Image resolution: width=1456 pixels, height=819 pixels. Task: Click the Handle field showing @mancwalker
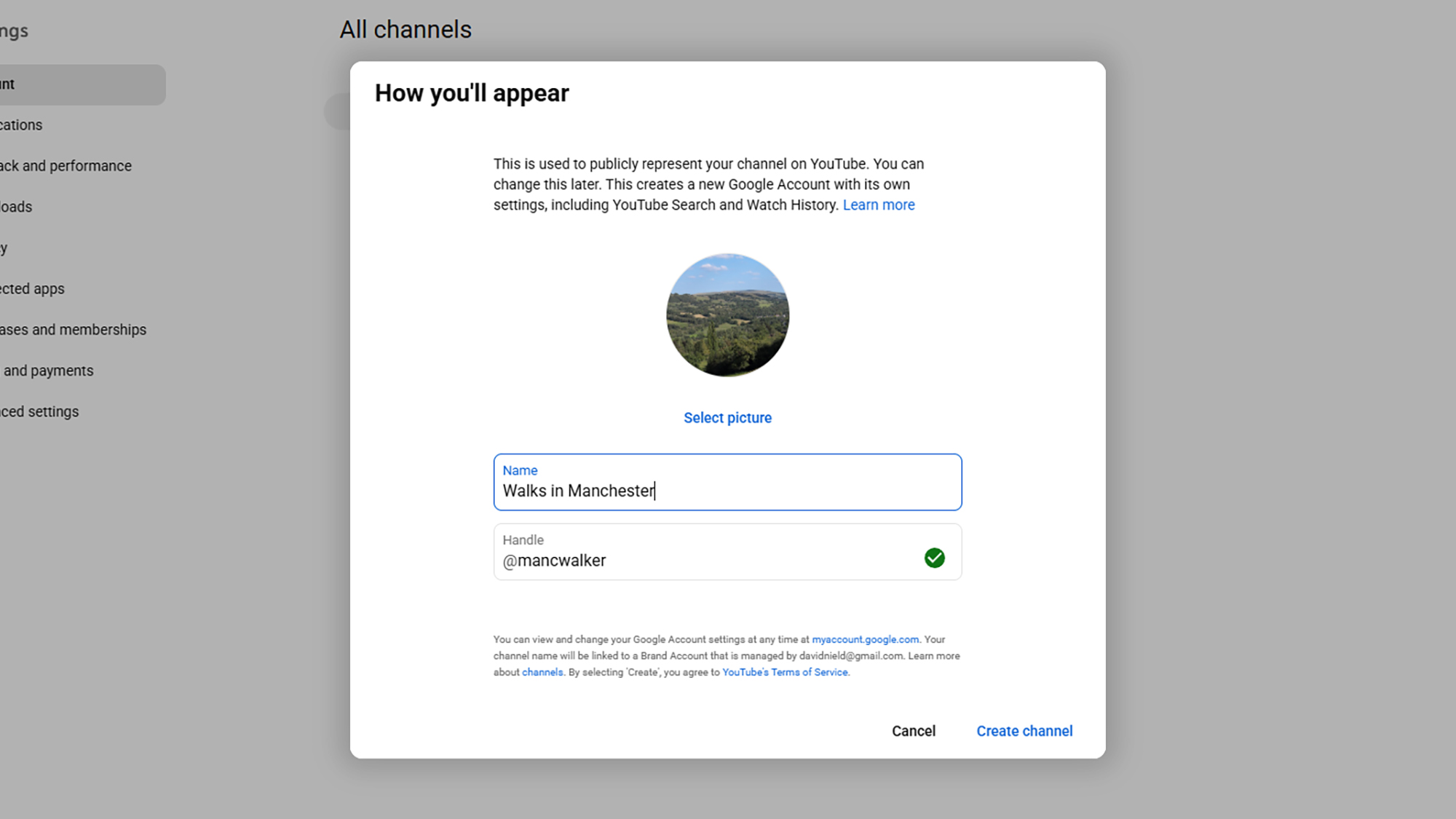[727, 552]
